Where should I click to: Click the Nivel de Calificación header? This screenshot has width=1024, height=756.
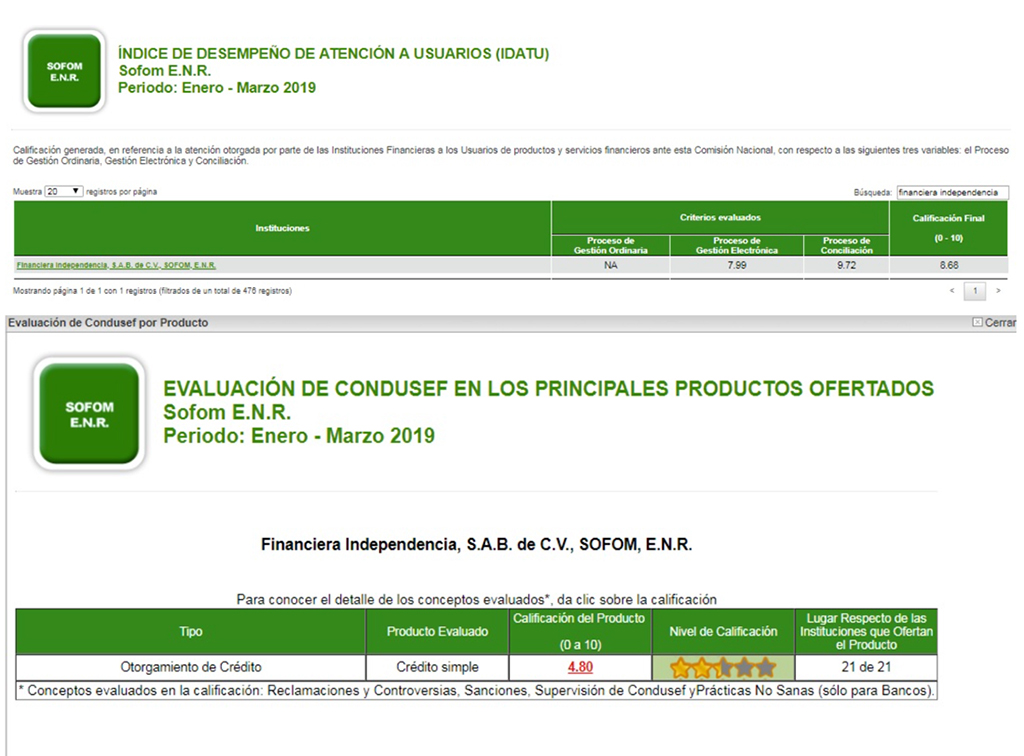pos(723,631)
